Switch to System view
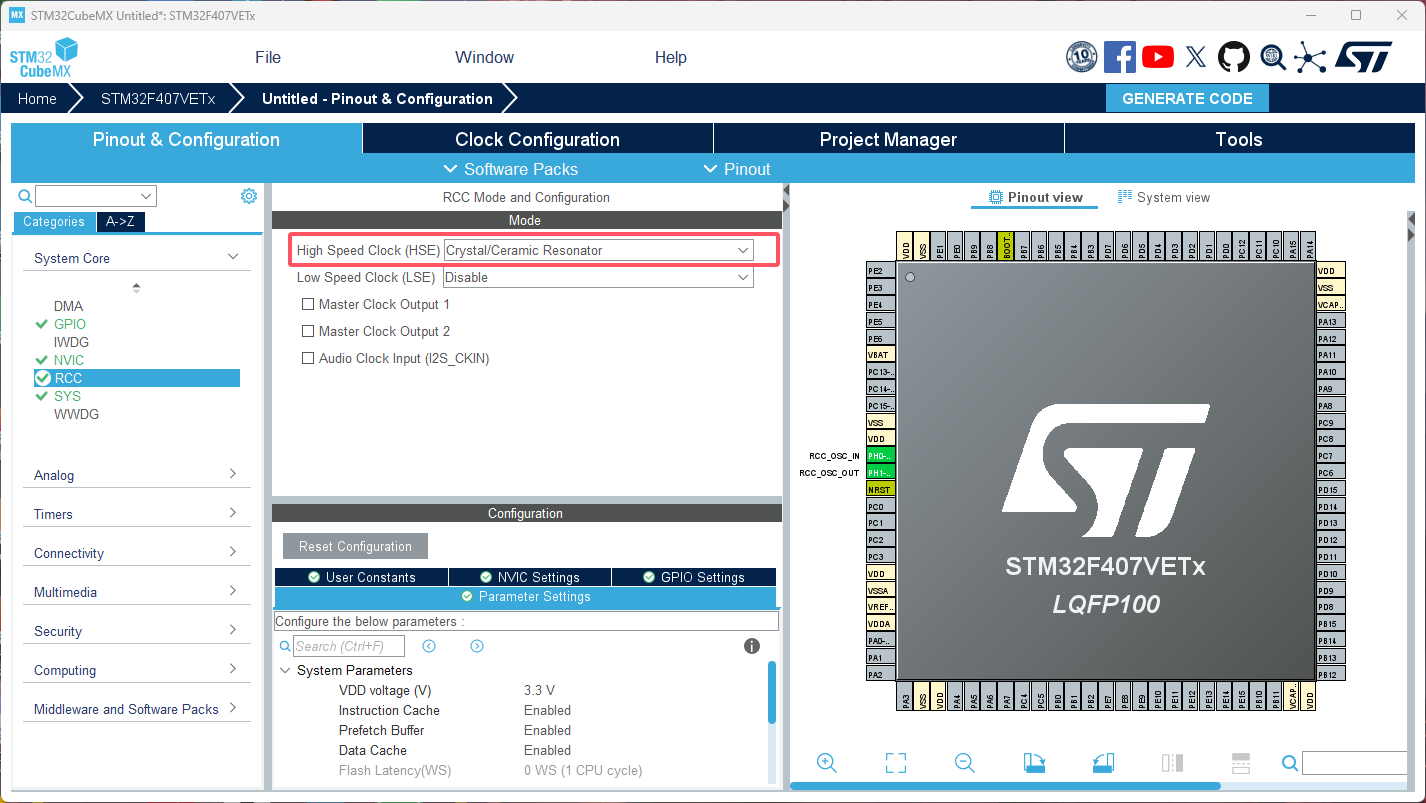 (1164, 197)
